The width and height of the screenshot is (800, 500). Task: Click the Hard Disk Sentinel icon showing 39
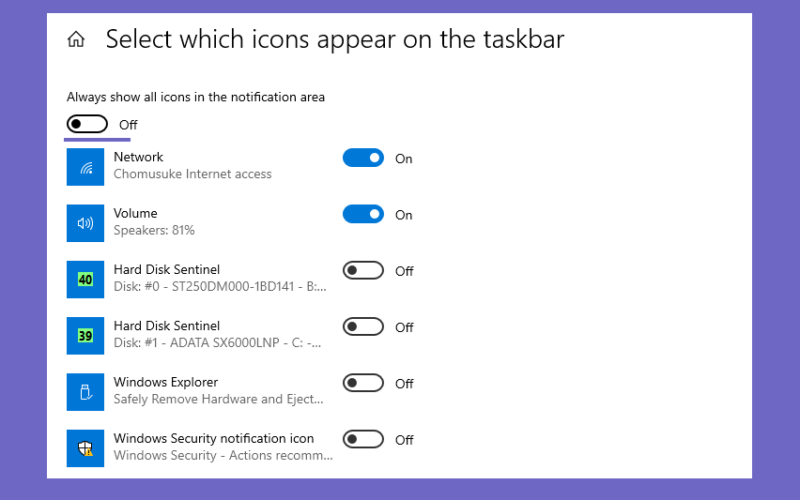point(85,336)
